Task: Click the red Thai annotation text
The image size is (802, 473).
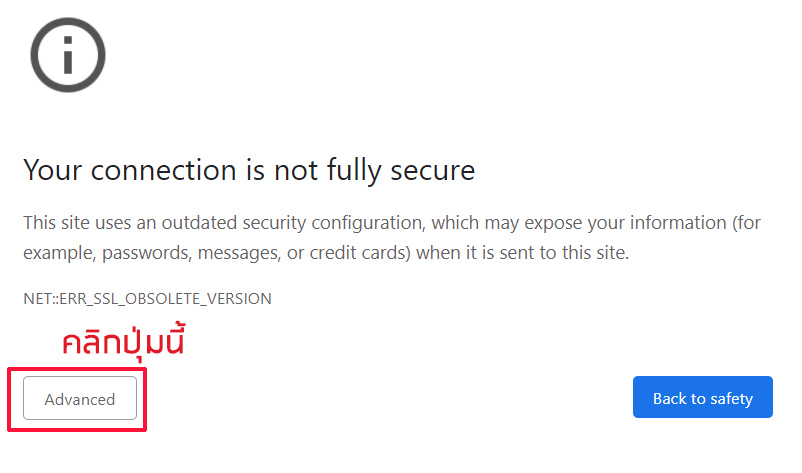Action: [125, 342]
